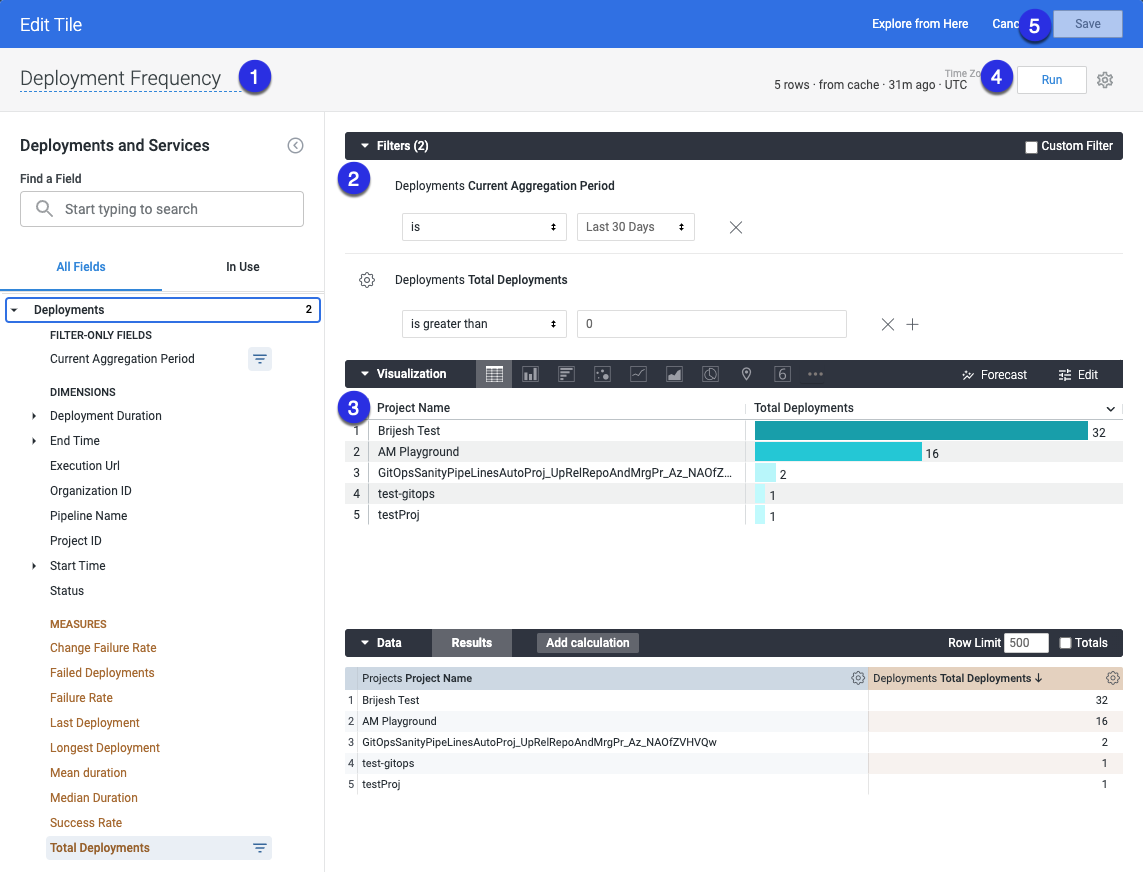The width and height of the screenshot is (1143, 872).
Task: Open the settings gear beside Run
Action: click(1105, 80)
